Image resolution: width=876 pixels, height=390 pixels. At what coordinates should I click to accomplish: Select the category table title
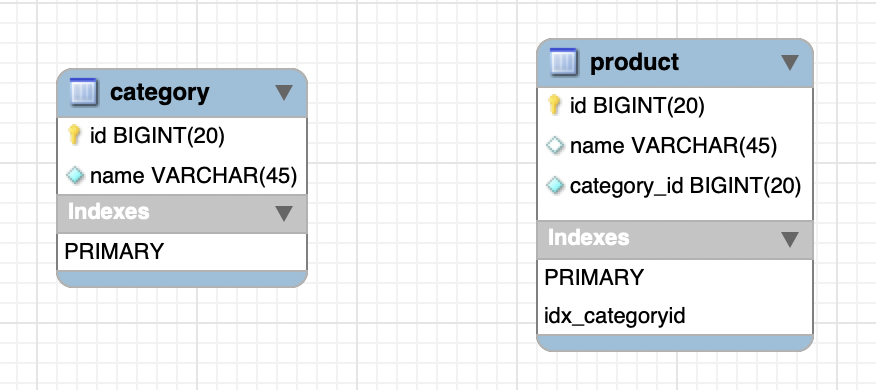pyautogui.click(x=160, y=93)
